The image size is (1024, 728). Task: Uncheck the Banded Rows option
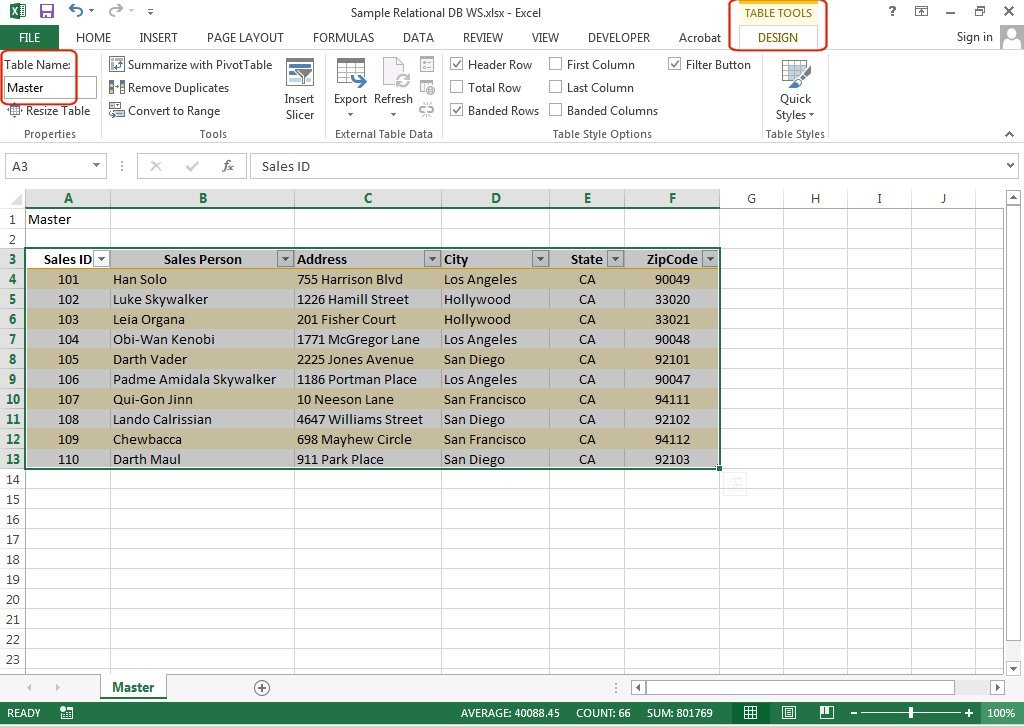click(457, 110)
